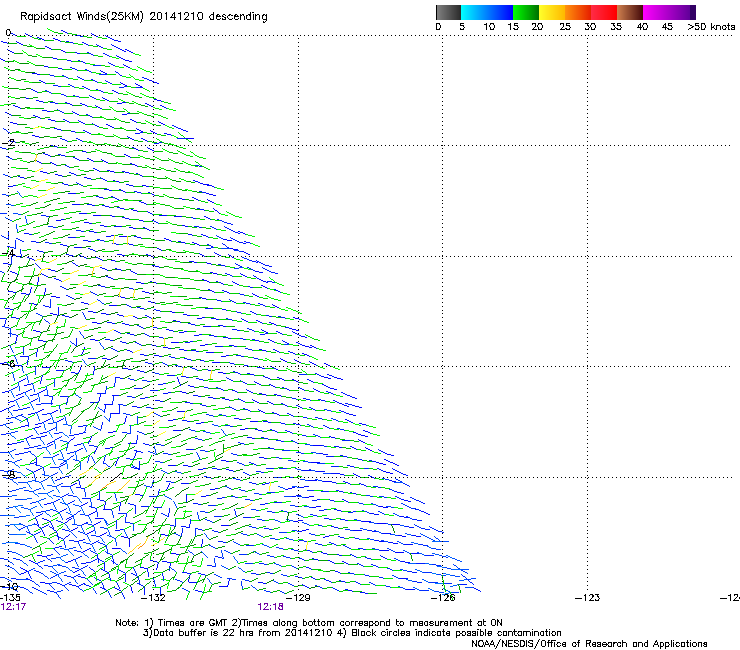Click the '-8' latitude axis label

8,474
